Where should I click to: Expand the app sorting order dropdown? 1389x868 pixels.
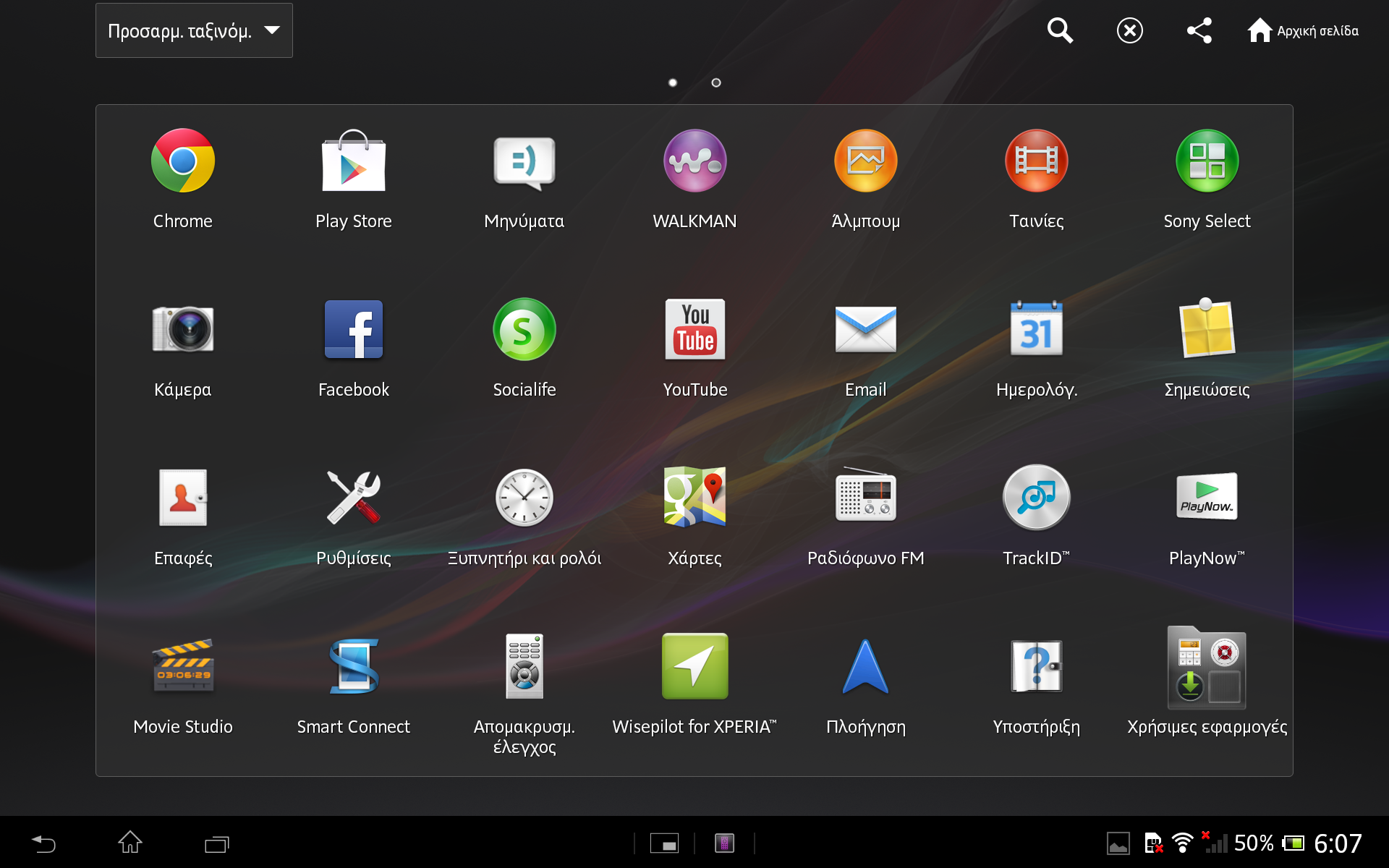click(x=194, y=30)
